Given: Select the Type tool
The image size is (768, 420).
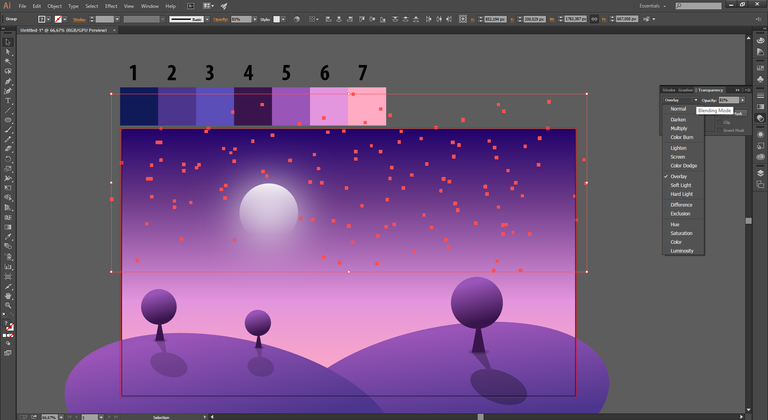Looking at the screenshot, I should pyautogui.click(x=7, y=100).
